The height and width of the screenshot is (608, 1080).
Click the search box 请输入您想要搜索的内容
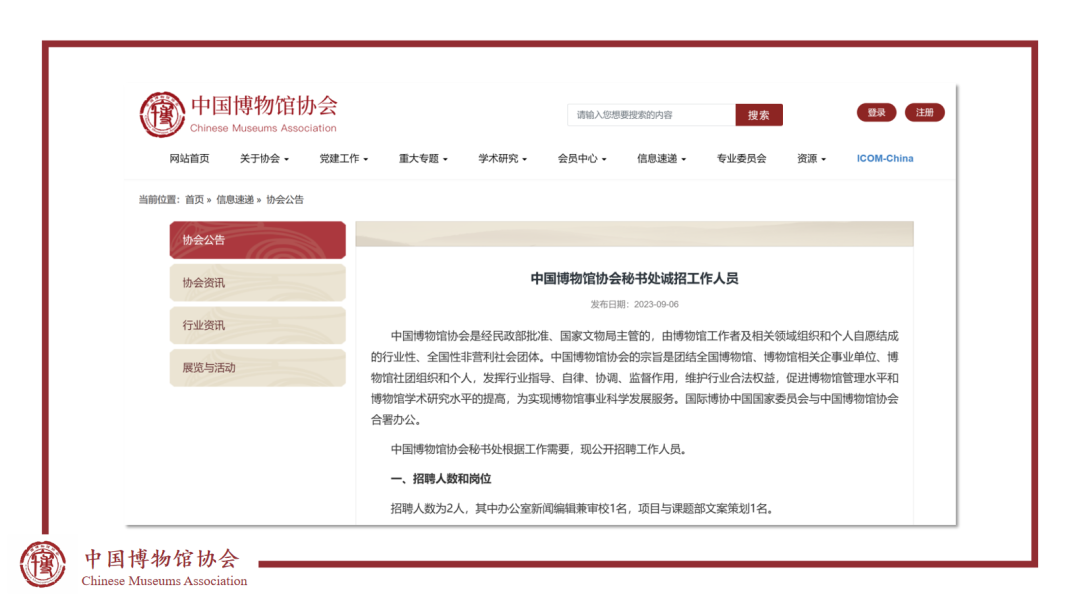point(651,115)
